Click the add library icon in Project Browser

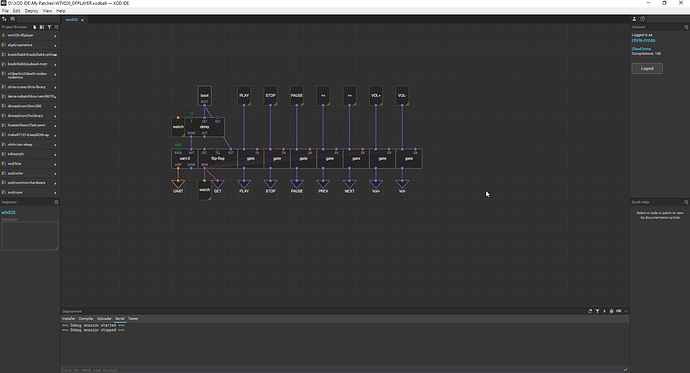tap(42, 27)
